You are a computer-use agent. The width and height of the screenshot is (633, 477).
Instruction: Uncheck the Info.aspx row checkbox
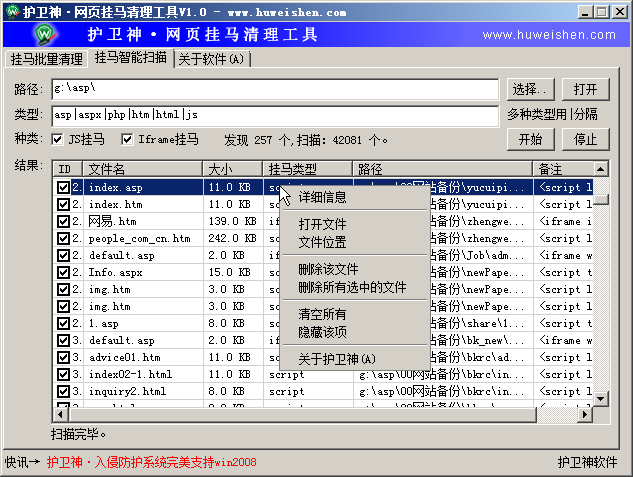[x=63, y=272]
